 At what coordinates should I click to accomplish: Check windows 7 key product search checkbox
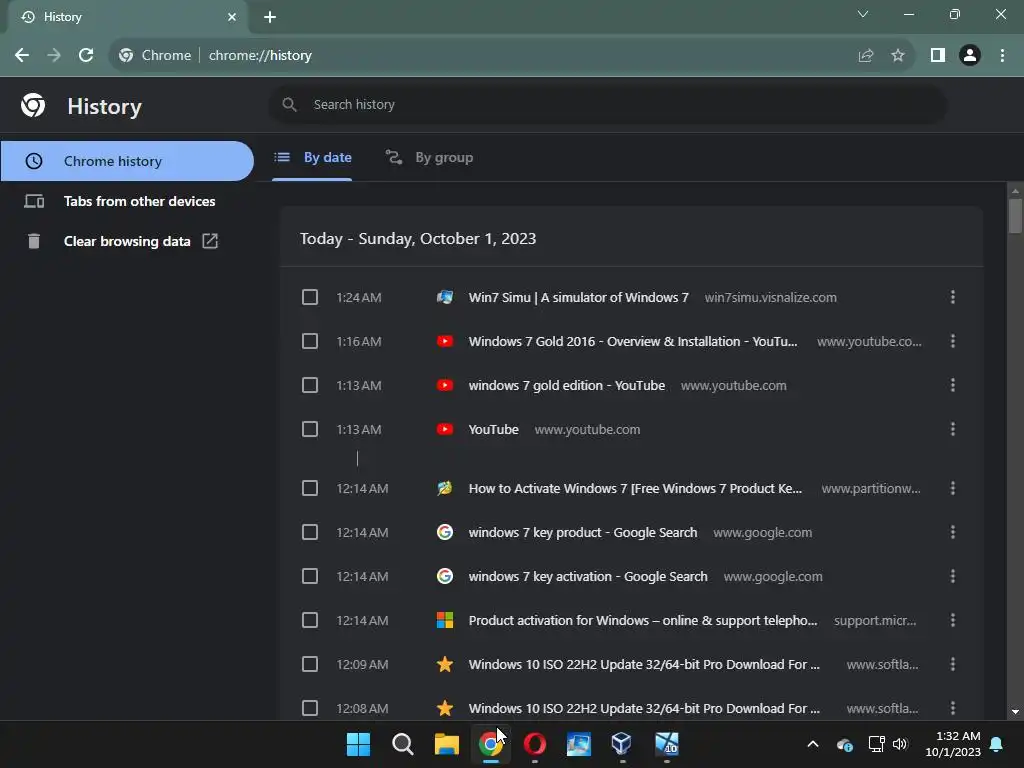point(310,532)
